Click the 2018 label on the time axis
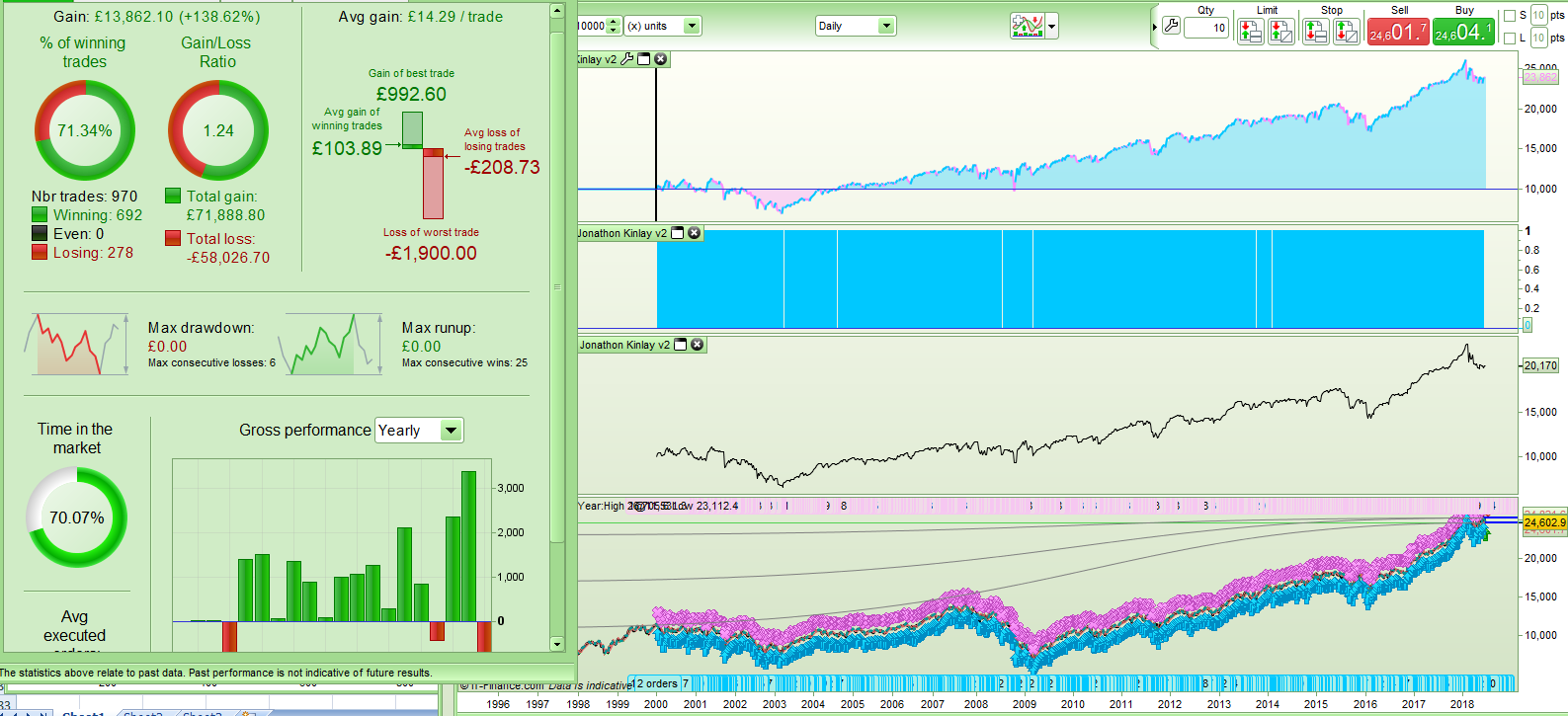 tap(1461, 704)
